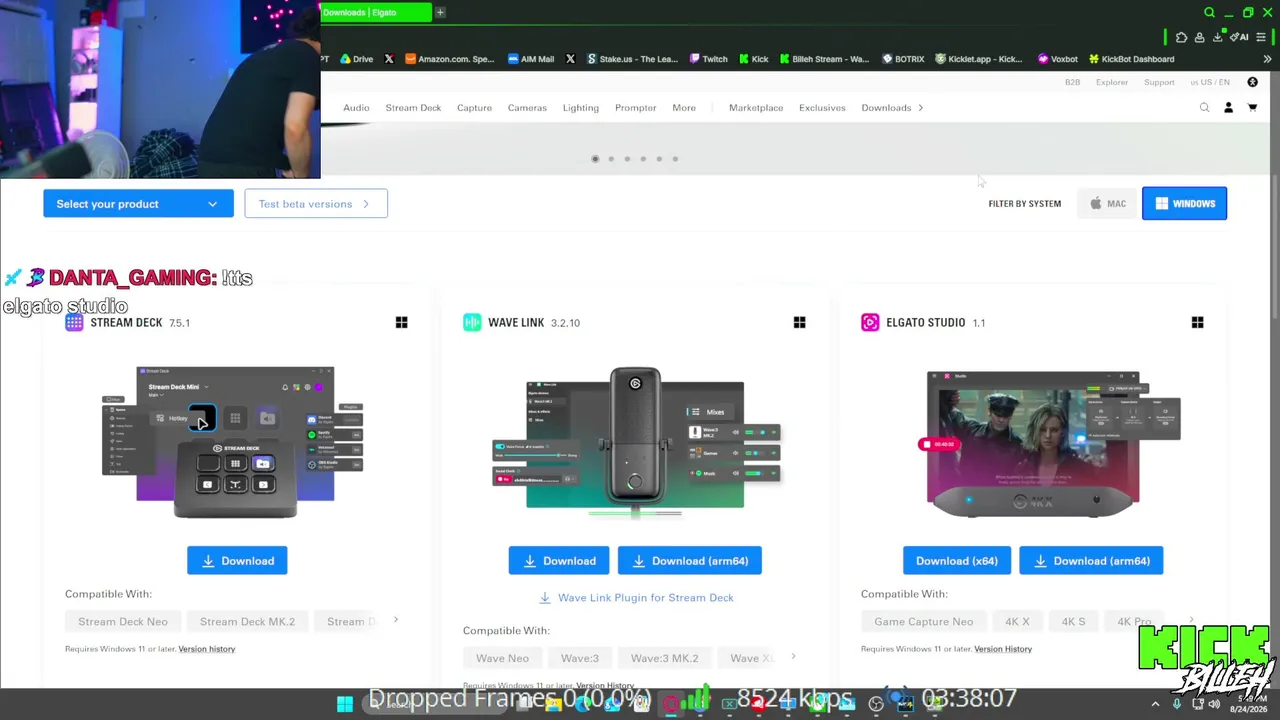Filter downloads by Mac
Screen dimensions: 1280x720
(1108, 204)
